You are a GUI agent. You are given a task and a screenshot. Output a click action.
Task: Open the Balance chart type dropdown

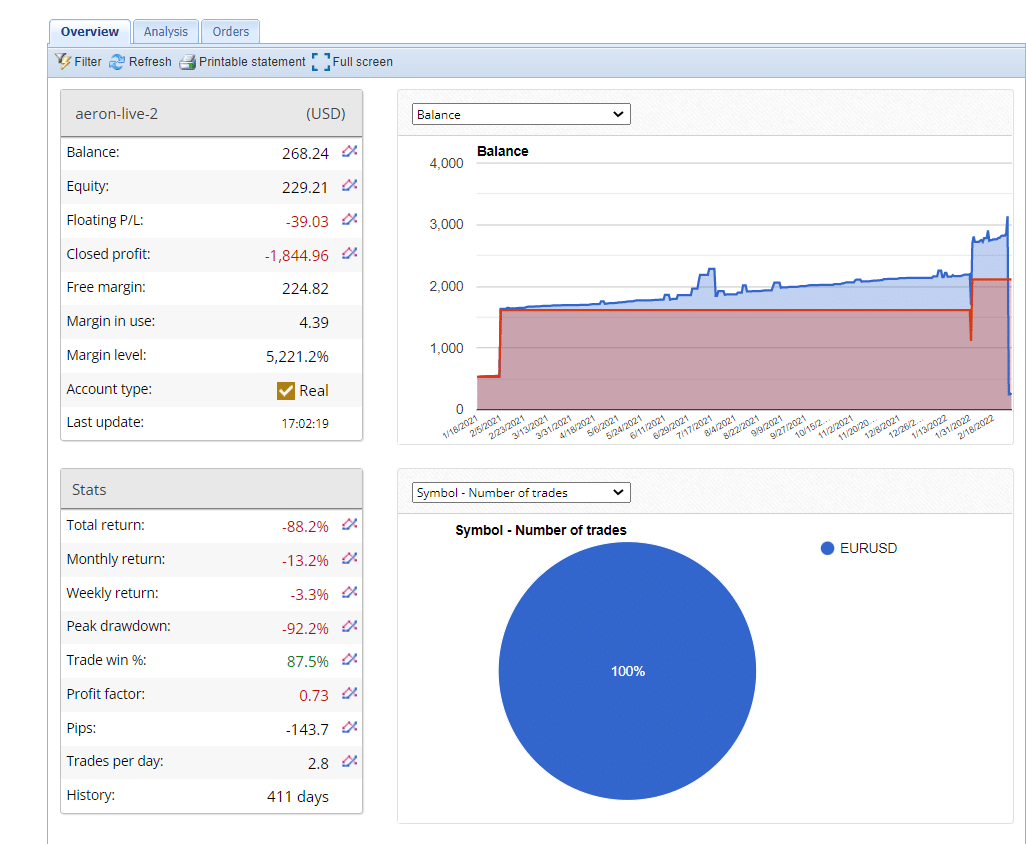click(521, 114)
